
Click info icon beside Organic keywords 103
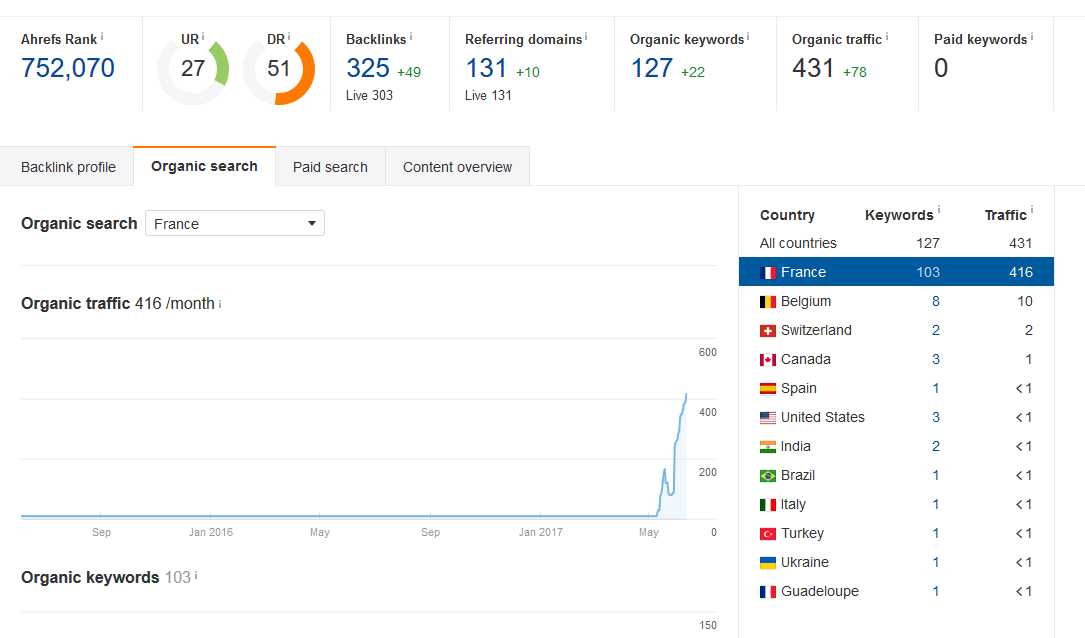[x=196, y=575]
